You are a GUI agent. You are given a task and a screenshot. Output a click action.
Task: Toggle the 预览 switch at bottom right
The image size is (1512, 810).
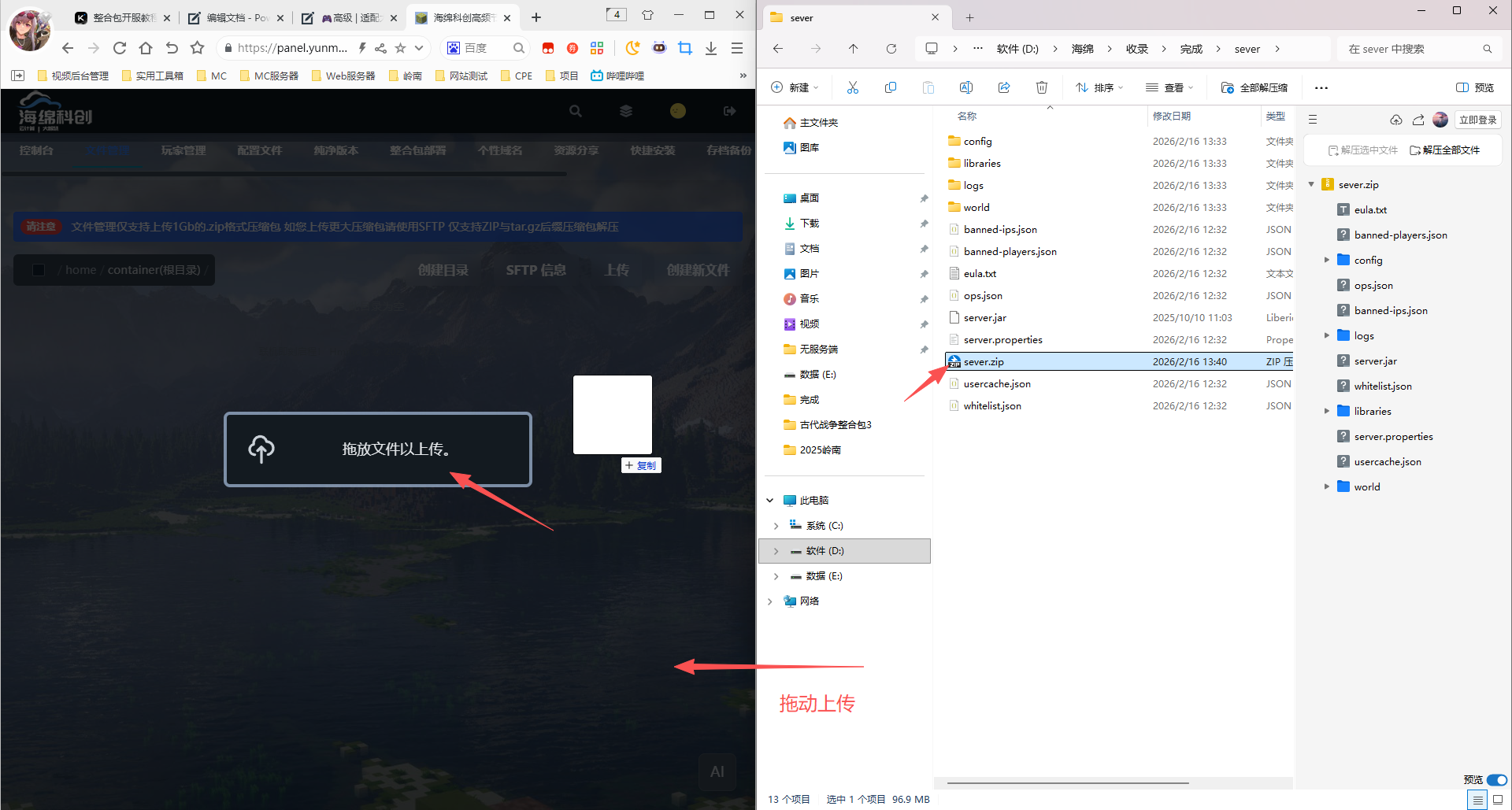1496,779
